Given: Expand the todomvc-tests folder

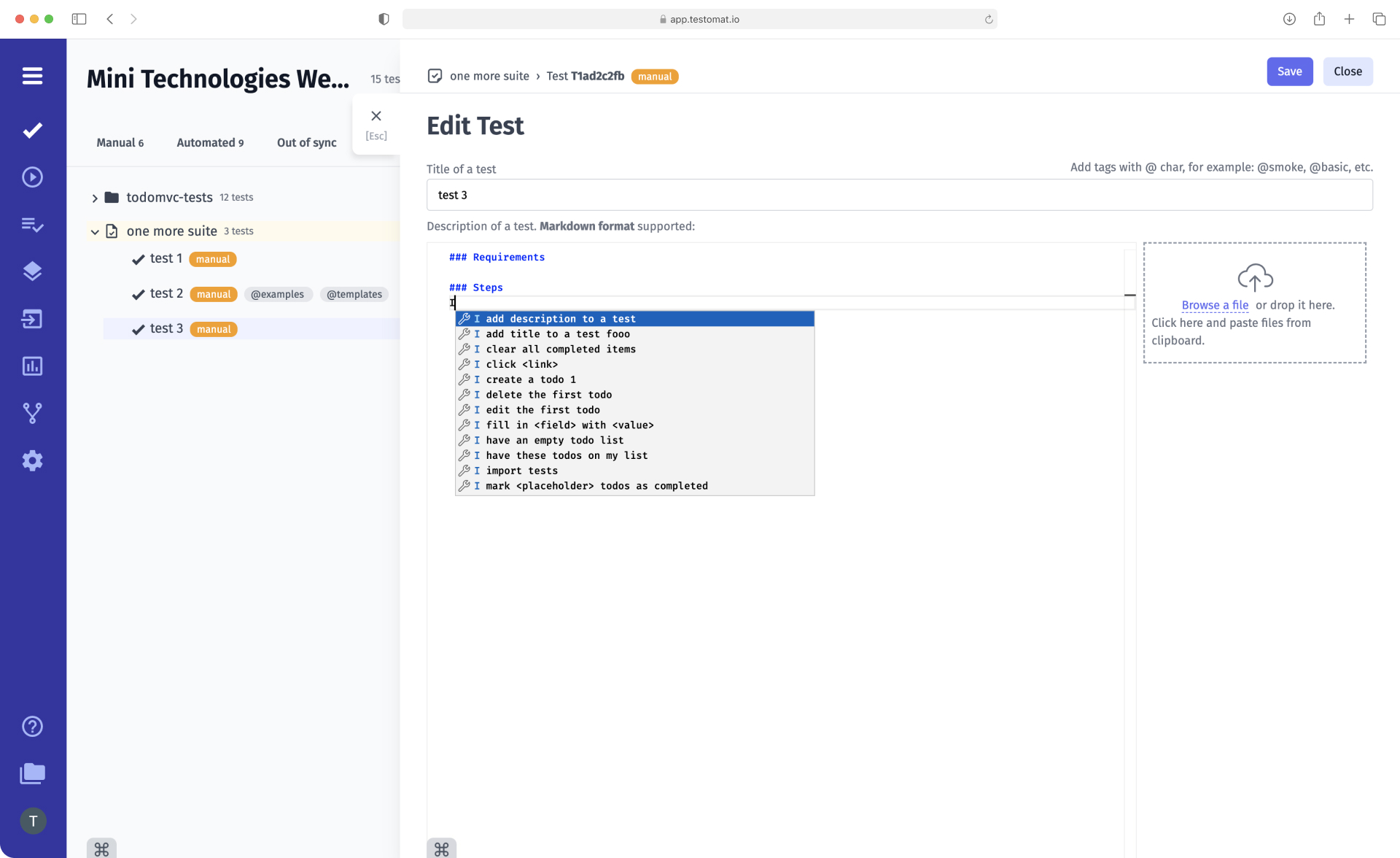Looking at the screenshot, I should [x=95, y=197].
